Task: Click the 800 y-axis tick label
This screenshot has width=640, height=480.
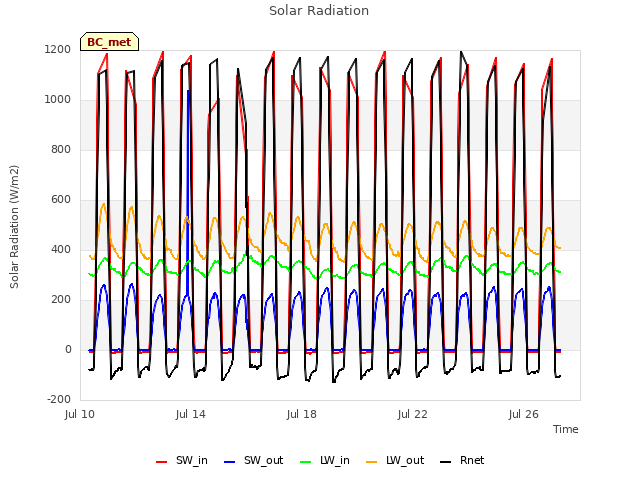Action: coord(61,149)
